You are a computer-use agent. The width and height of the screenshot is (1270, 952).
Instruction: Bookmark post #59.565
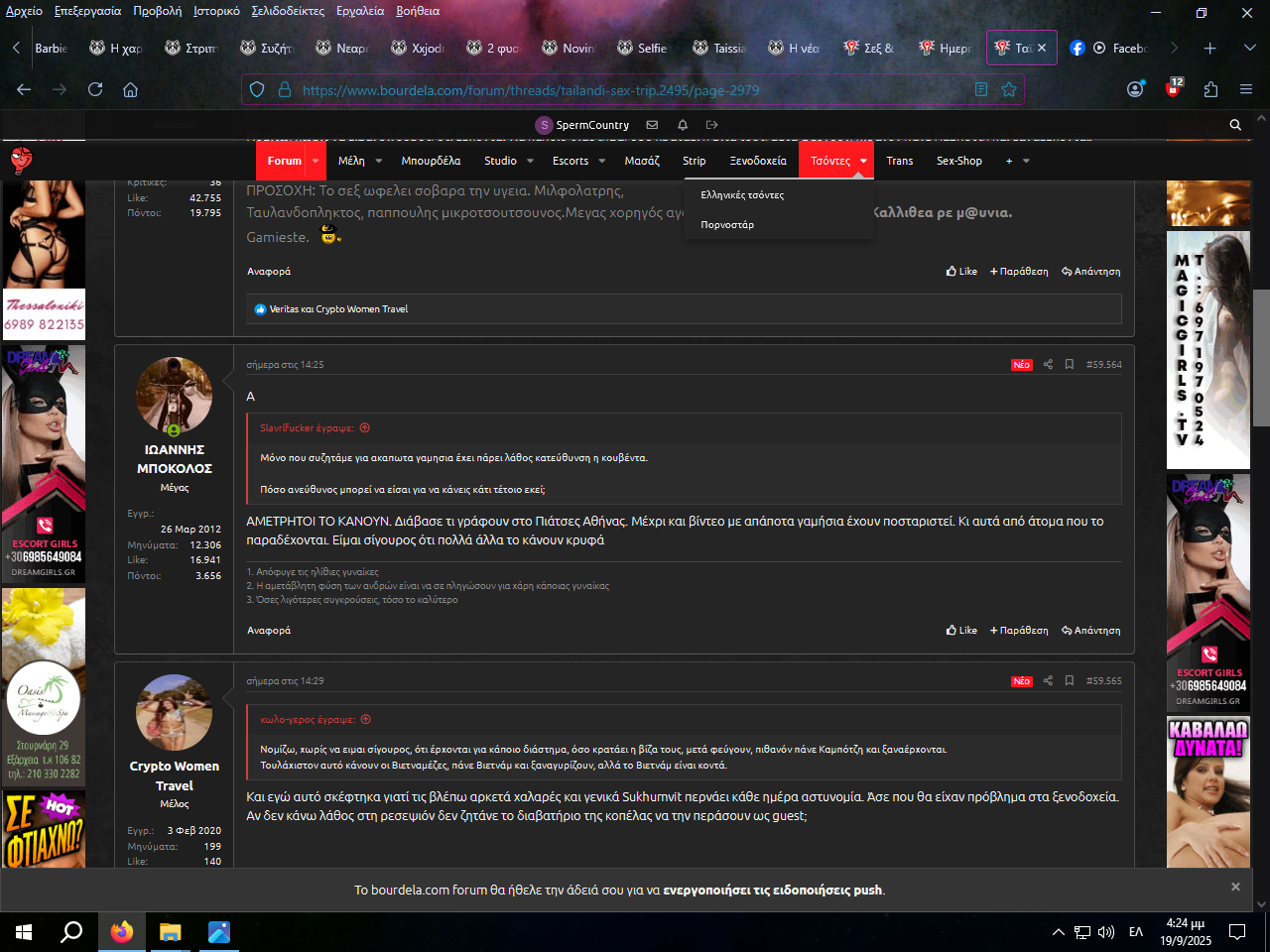click(1070, 681)
